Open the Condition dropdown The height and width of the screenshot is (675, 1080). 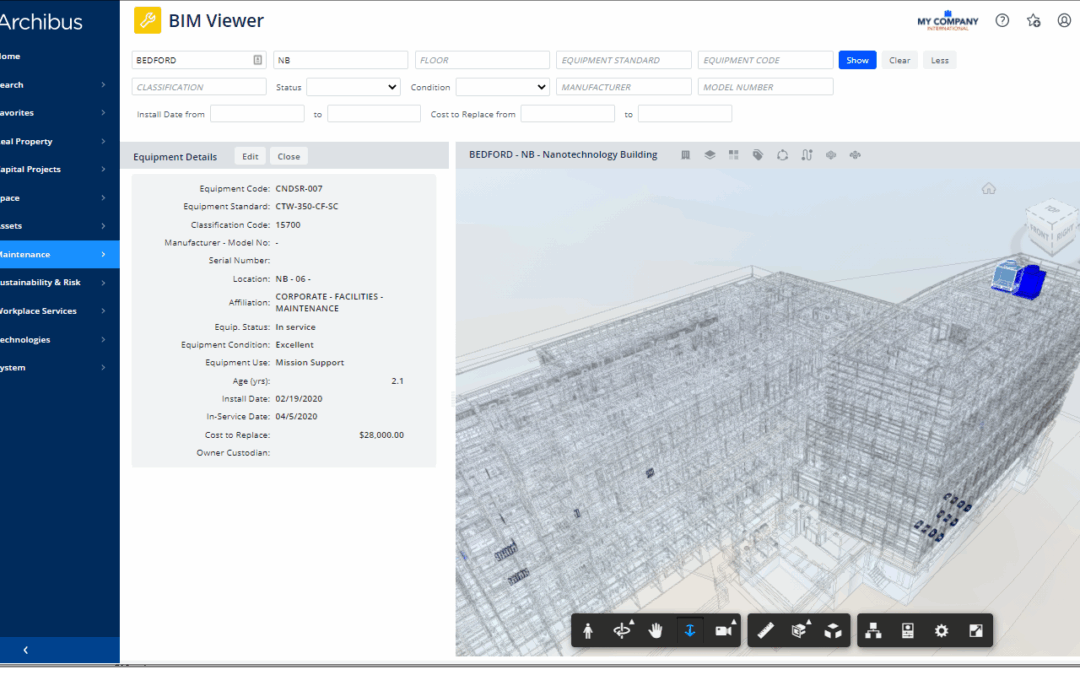(x=502, y=87)
